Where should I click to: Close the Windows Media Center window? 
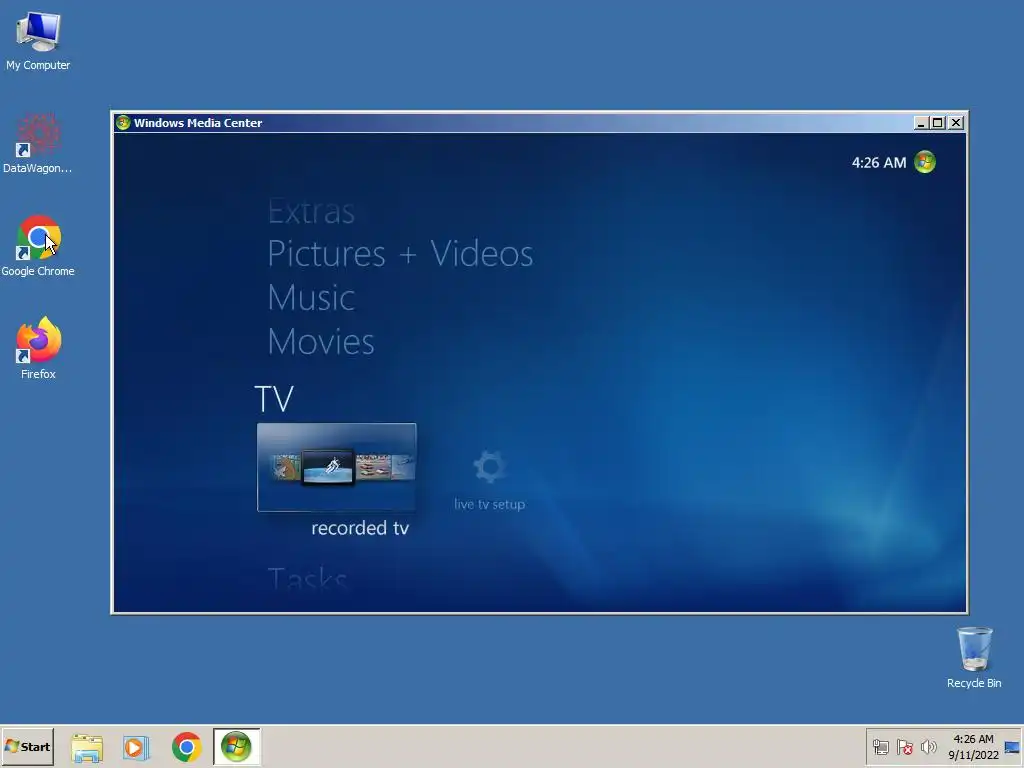click(956, 123)
